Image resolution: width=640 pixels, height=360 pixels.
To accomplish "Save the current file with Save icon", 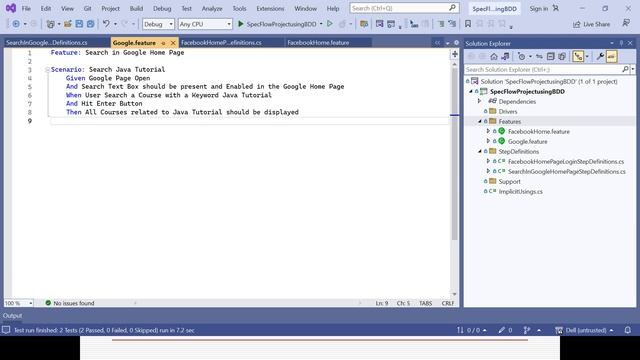I will (79, 24).
